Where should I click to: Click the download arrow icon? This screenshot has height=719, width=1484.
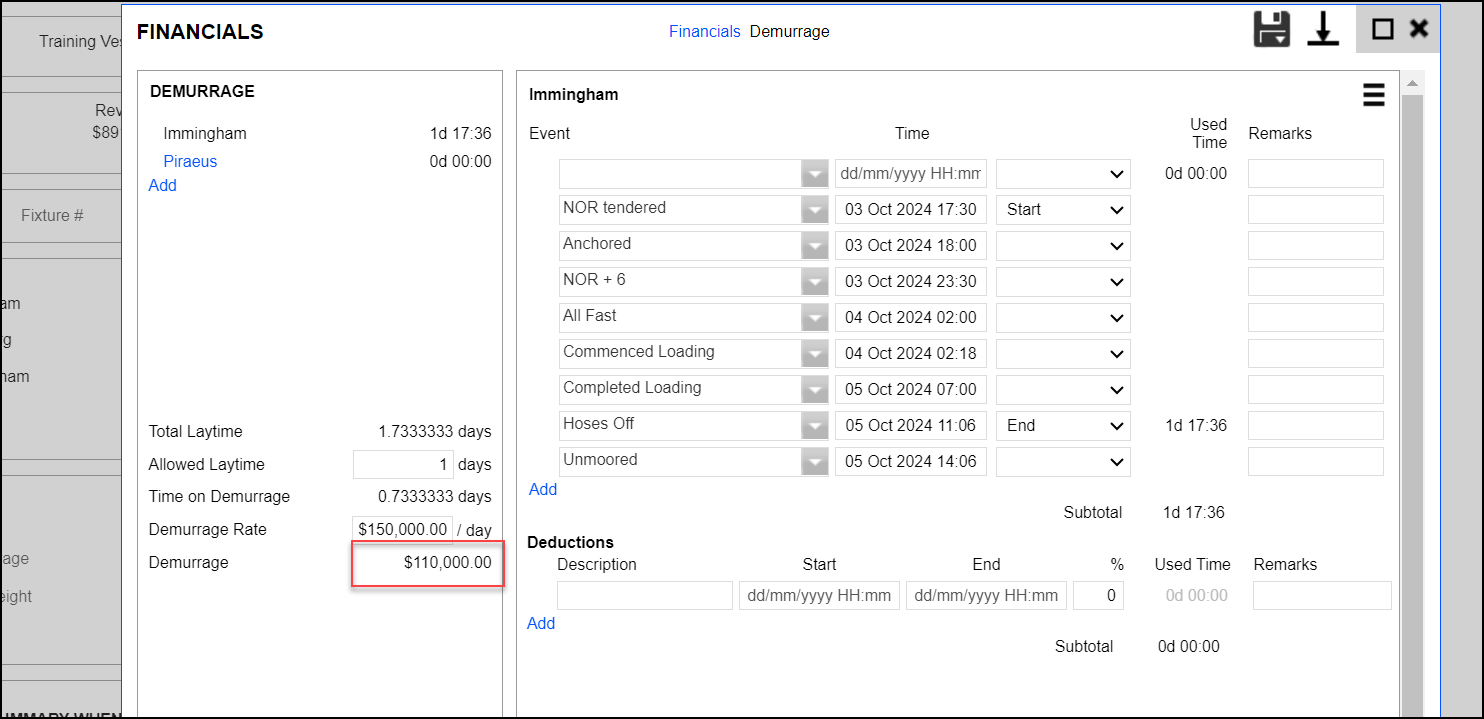pos(1323,29)
